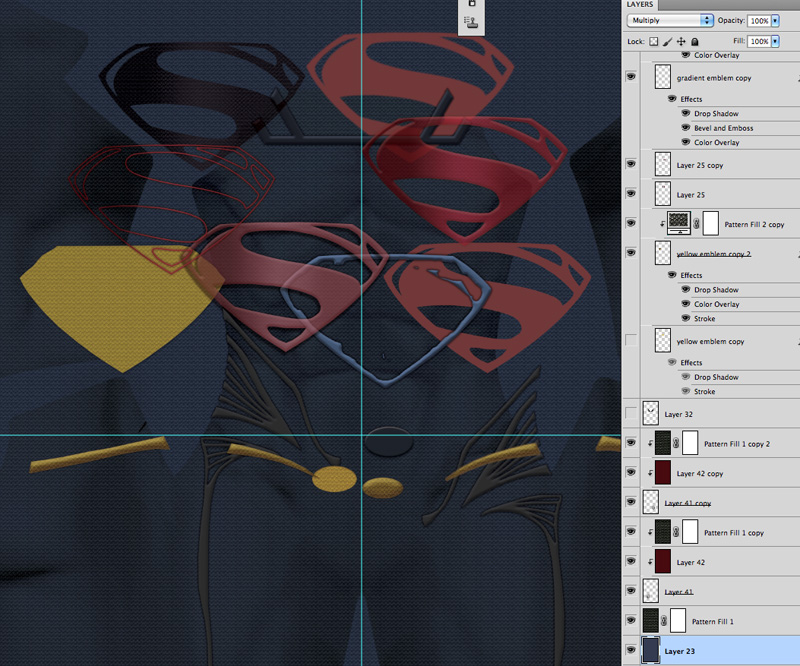Click the dark red Layer 42 copy thumbnail
800x666 pixels.
tap(663, 473)
